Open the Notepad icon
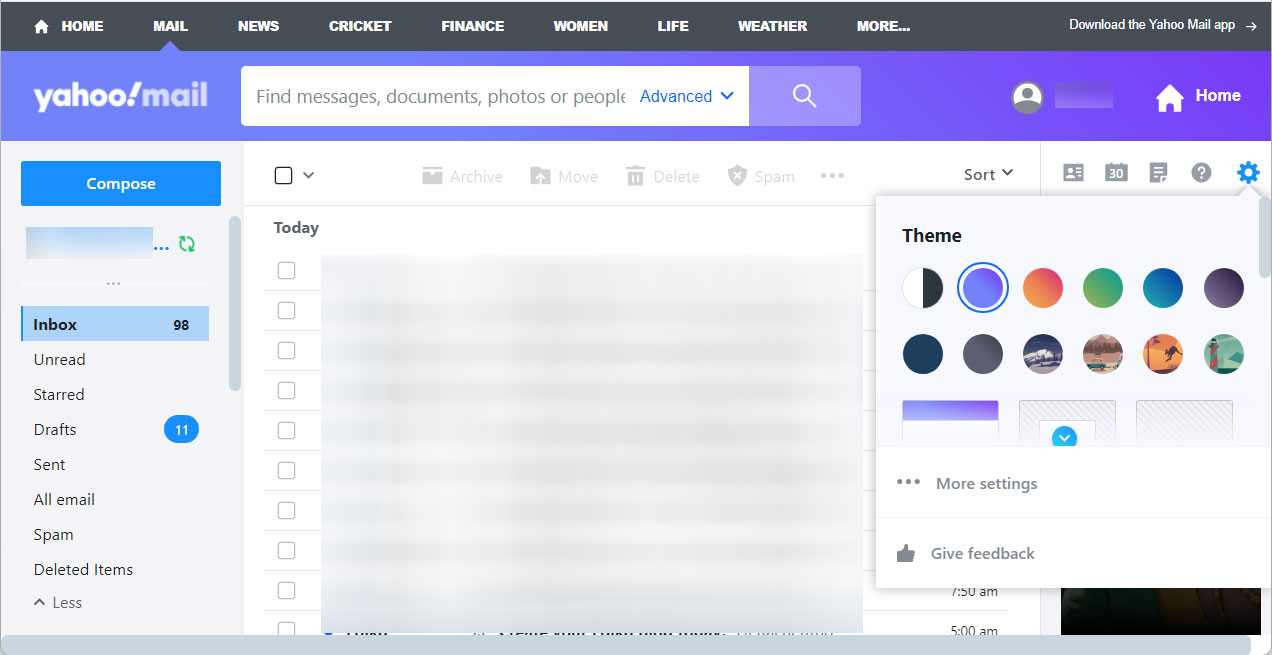Screen dimensions: 1272x655 pyautogui.click(x=1158, y=172)
